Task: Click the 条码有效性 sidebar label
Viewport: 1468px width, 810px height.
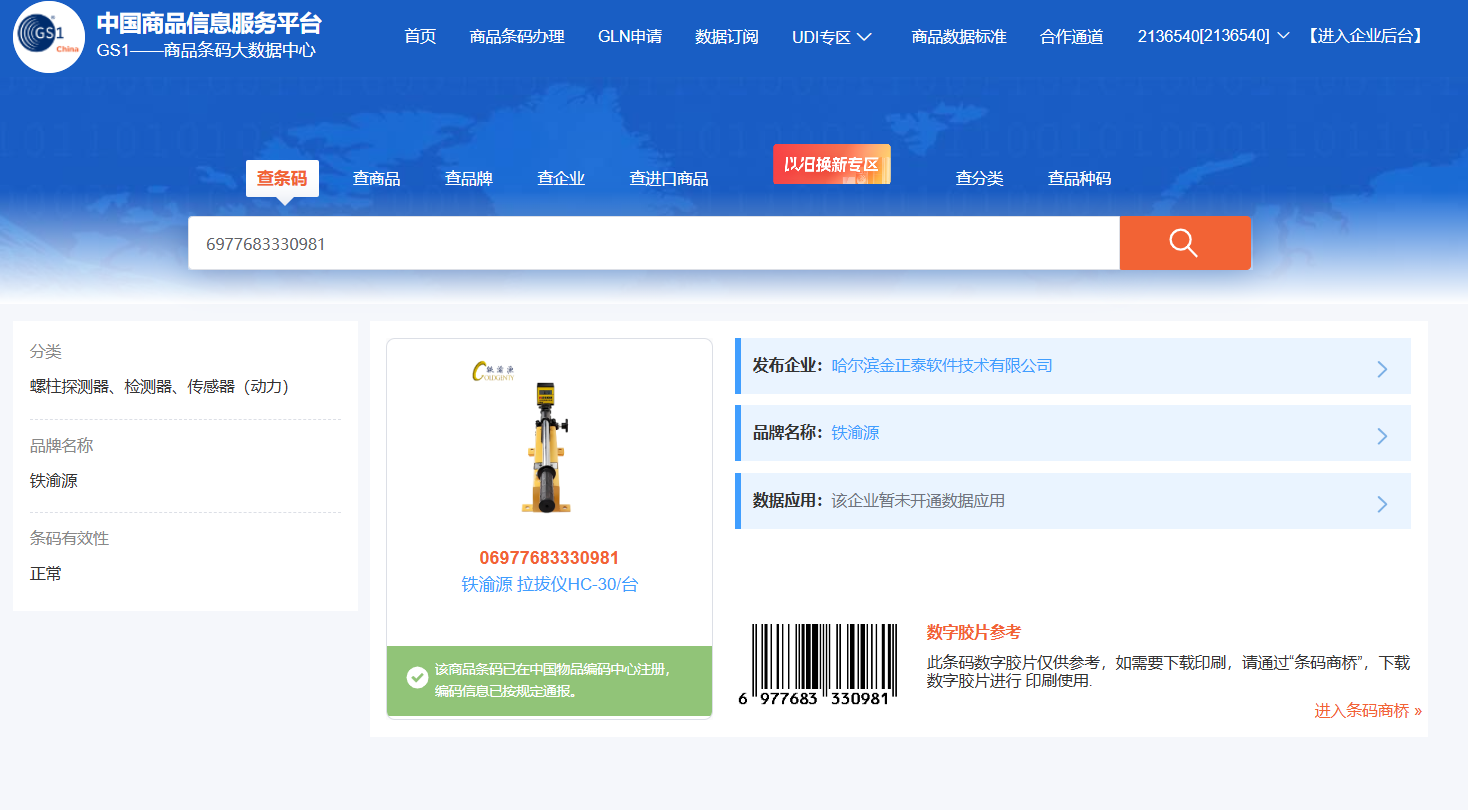Action: [x=70, y=539]
